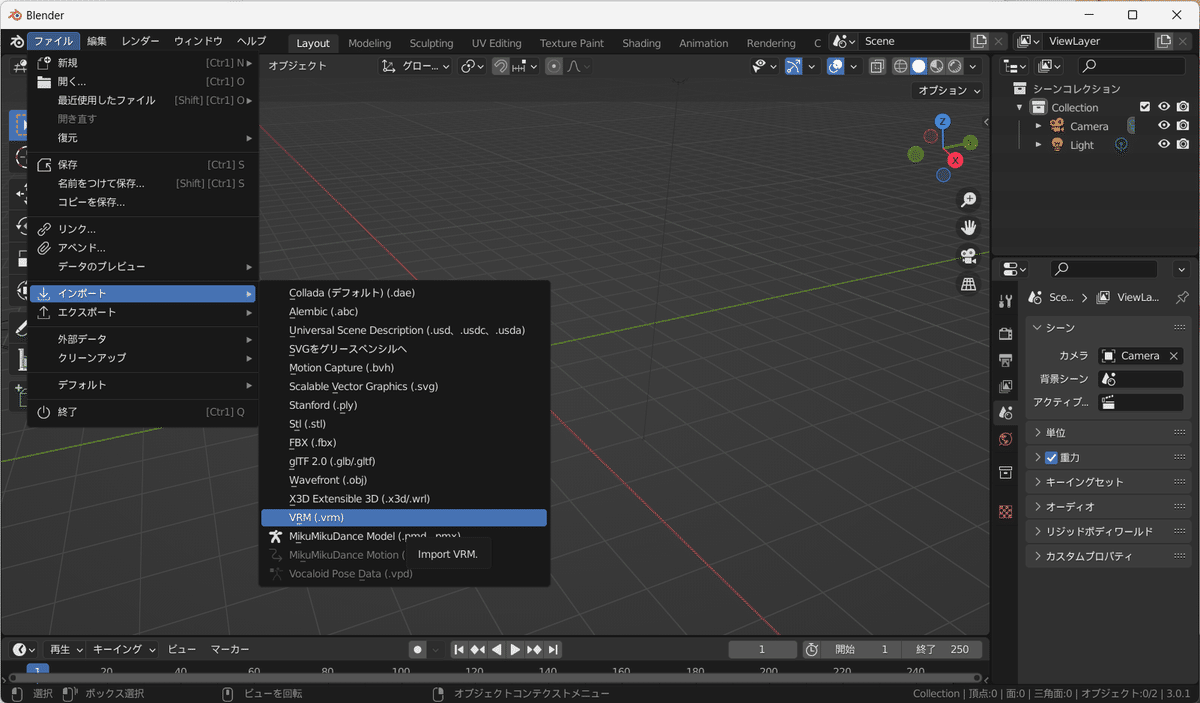This screenshot has width=1200, height=703.
Task: Collapse the Collection tree in the outliner
Action: [x=1020, y=107]
